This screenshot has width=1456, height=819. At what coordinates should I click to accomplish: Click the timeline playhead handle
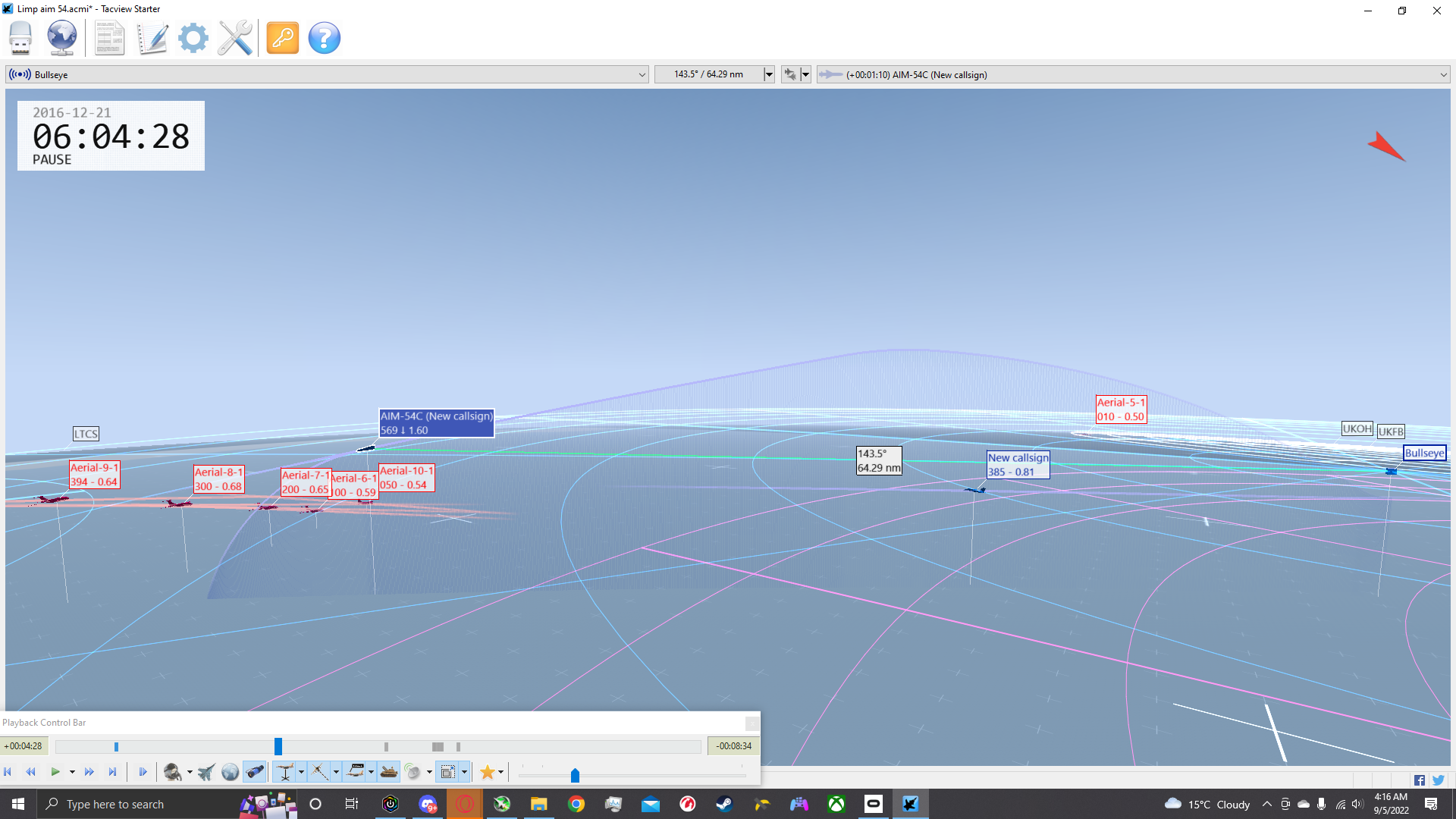point(278,746)
